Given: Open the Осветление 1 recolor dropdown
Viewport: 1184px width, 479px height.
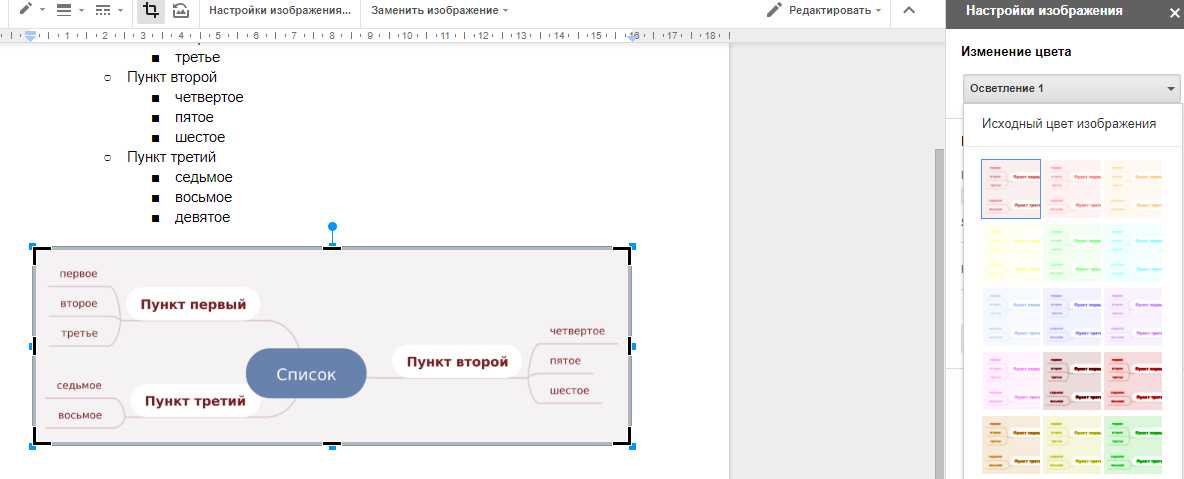Looking at the screenshot, I should (x=1071, y=89).
